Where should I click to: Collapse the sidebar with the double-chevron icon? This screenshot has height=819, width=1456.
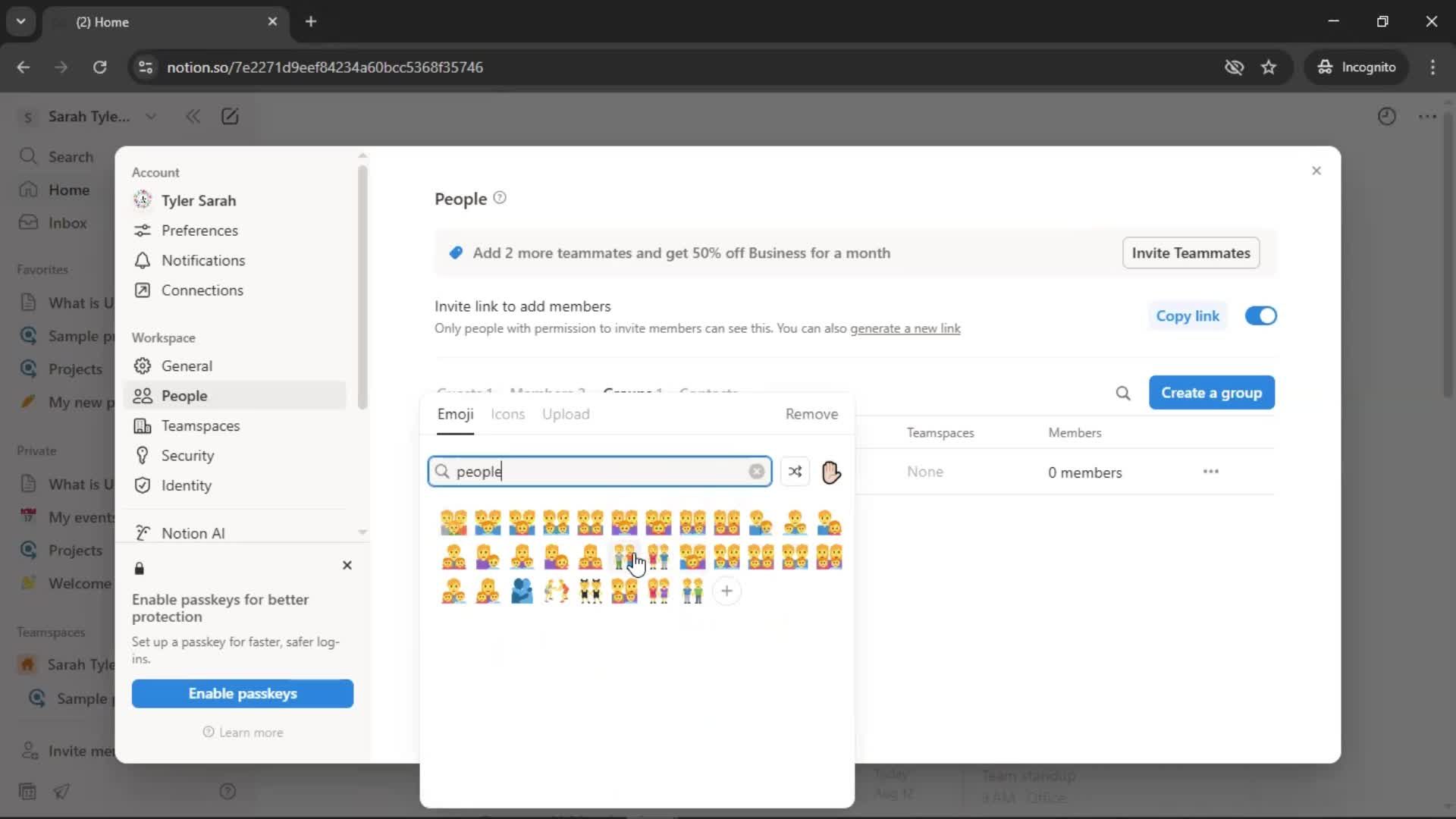(193, 116)
